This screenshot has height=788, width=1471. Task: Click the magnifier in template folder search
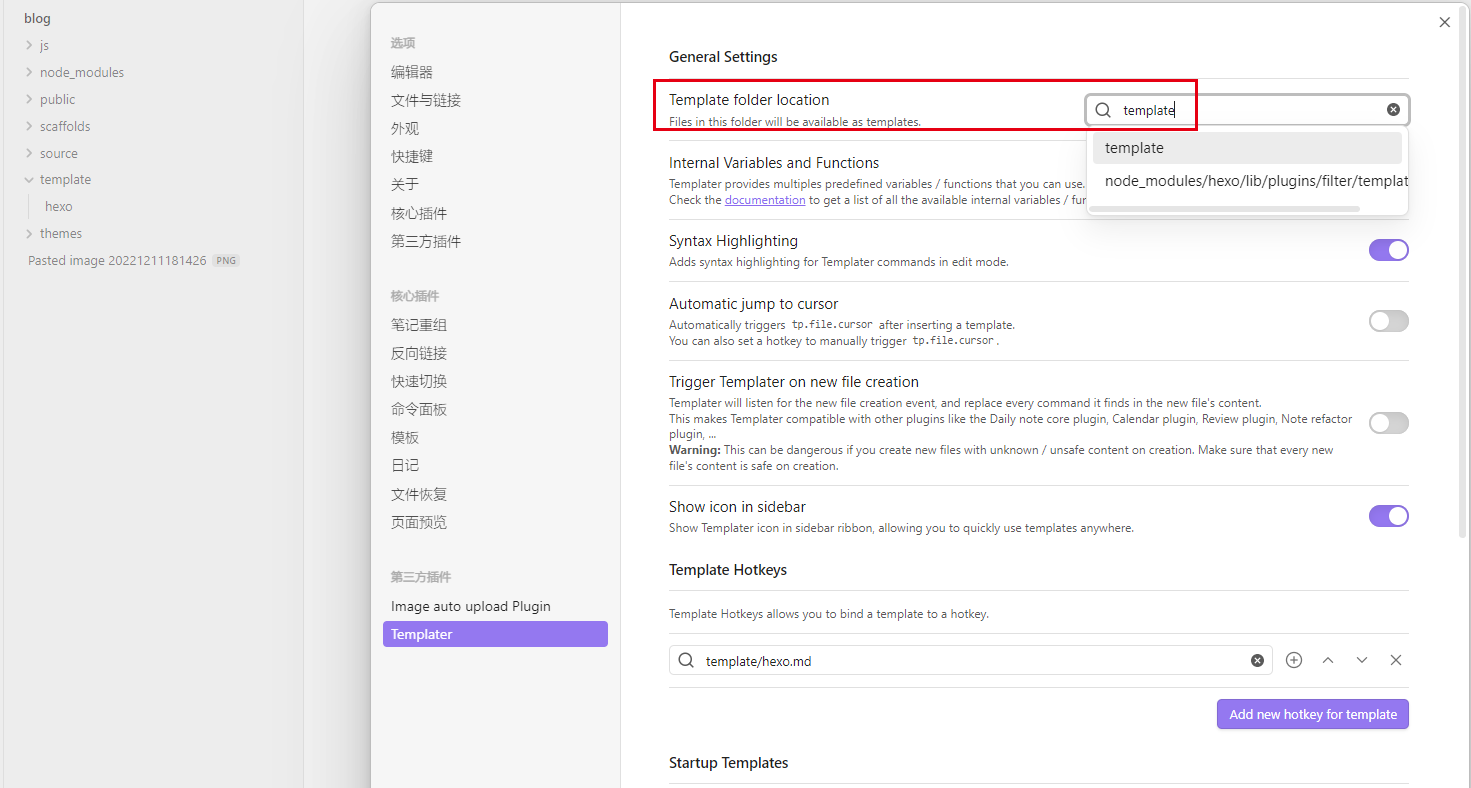coord(1102,110)
